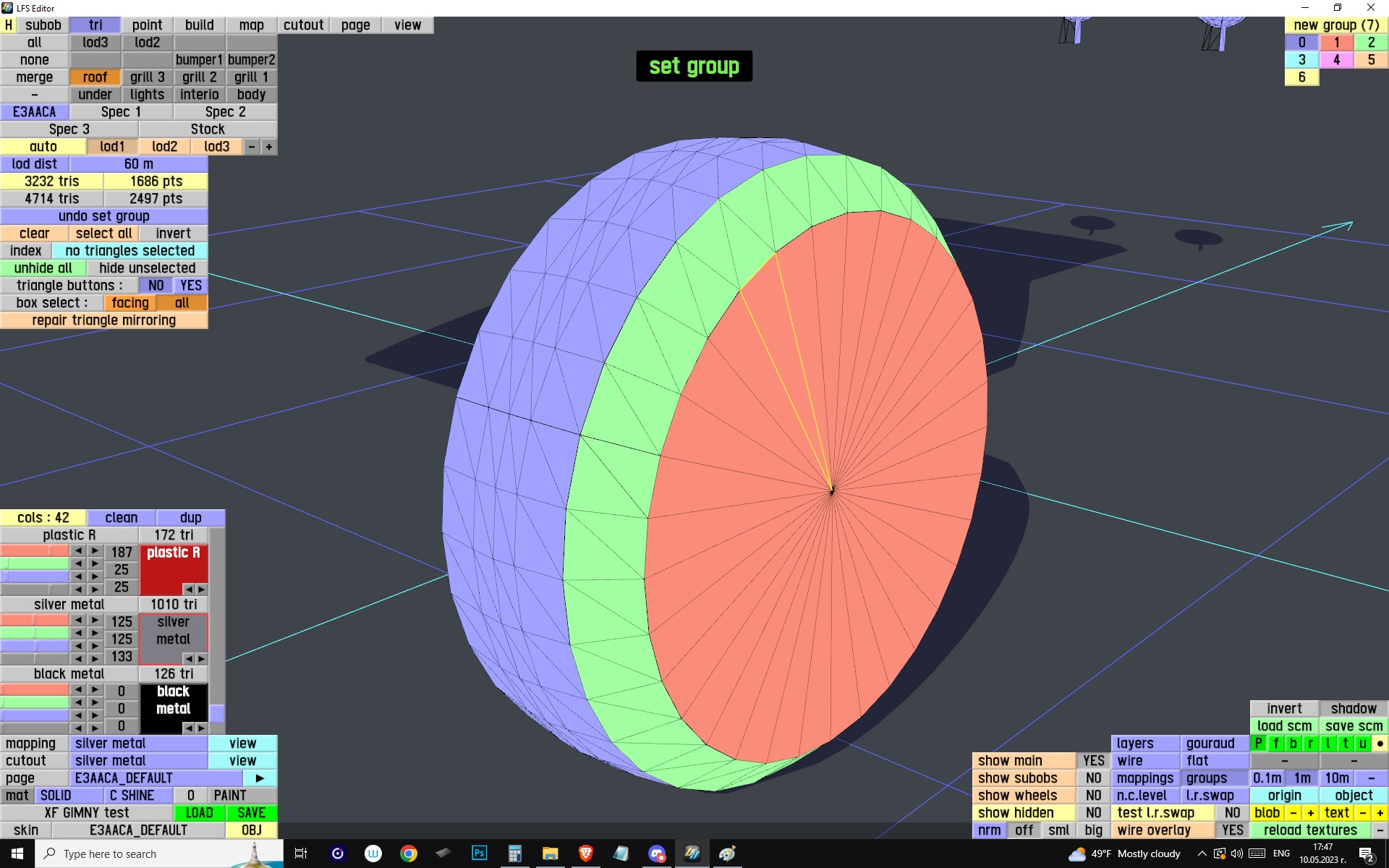Image resolution: width=1389 pixels, height=868 pixels.
Task: Click the plus button for blob size
Action: point(1310,813)
